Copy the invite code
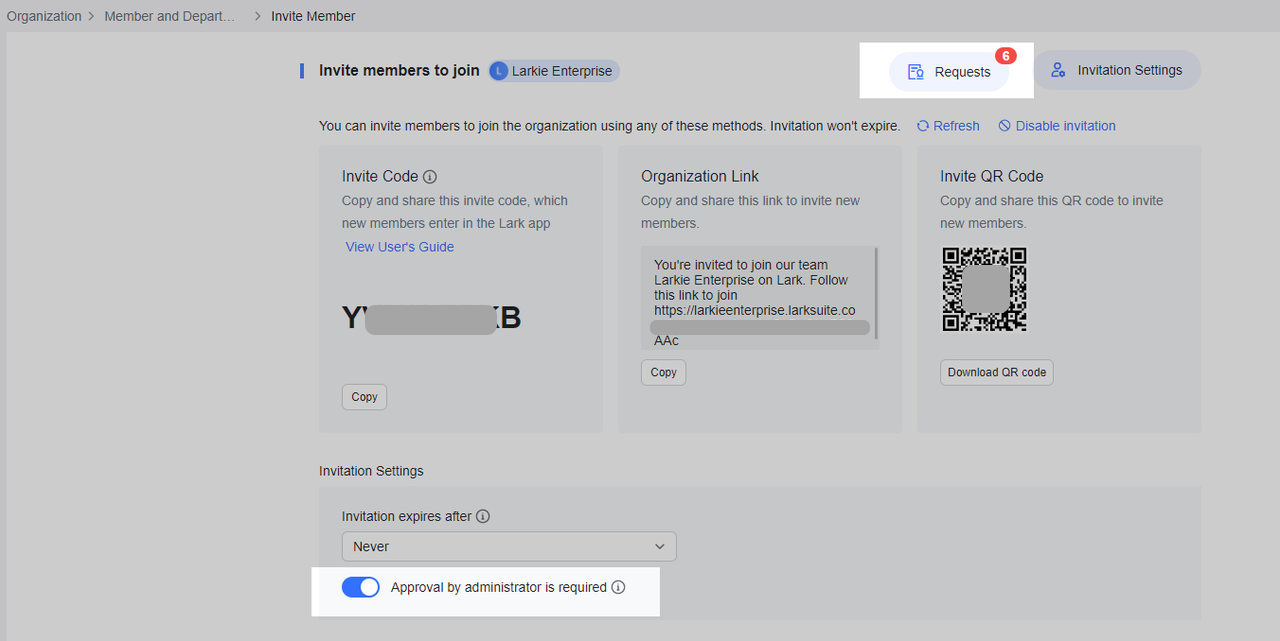This screenshot has width=1280, height=641. [364, 397]
